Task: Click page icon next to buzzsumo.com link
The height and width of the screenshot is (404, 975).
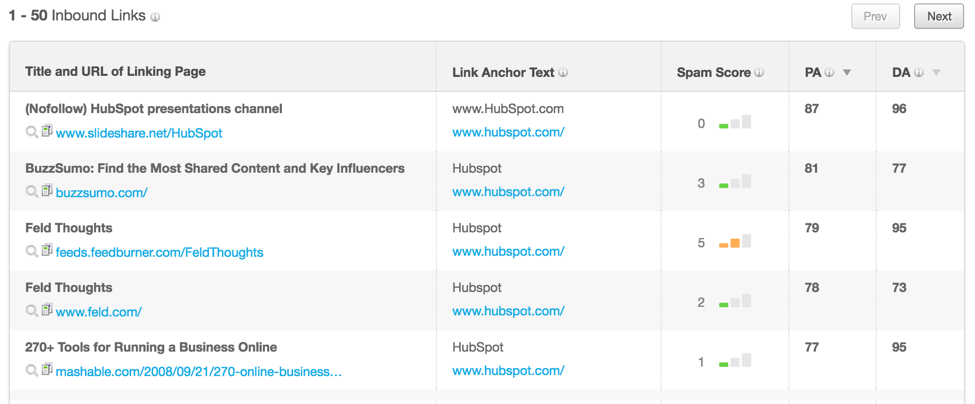Action: 47,191
